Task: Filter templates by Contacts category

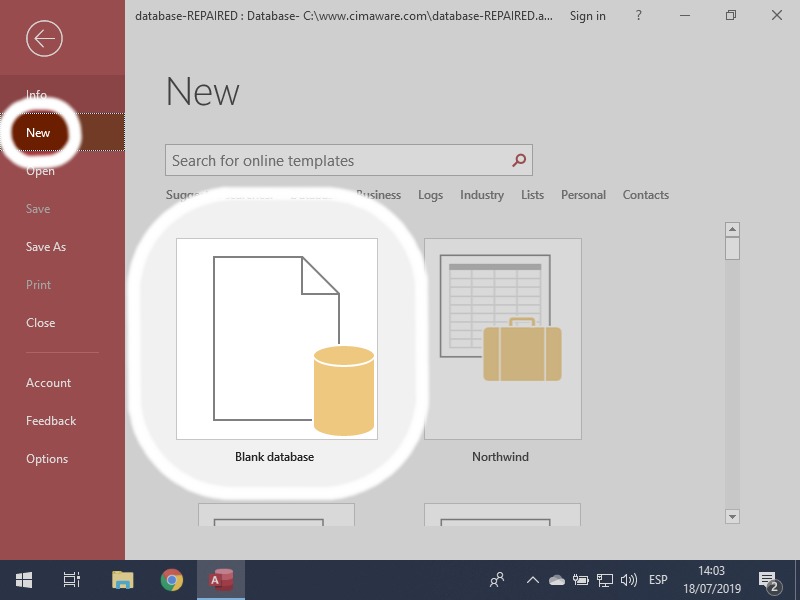Action: coord(645,195)
